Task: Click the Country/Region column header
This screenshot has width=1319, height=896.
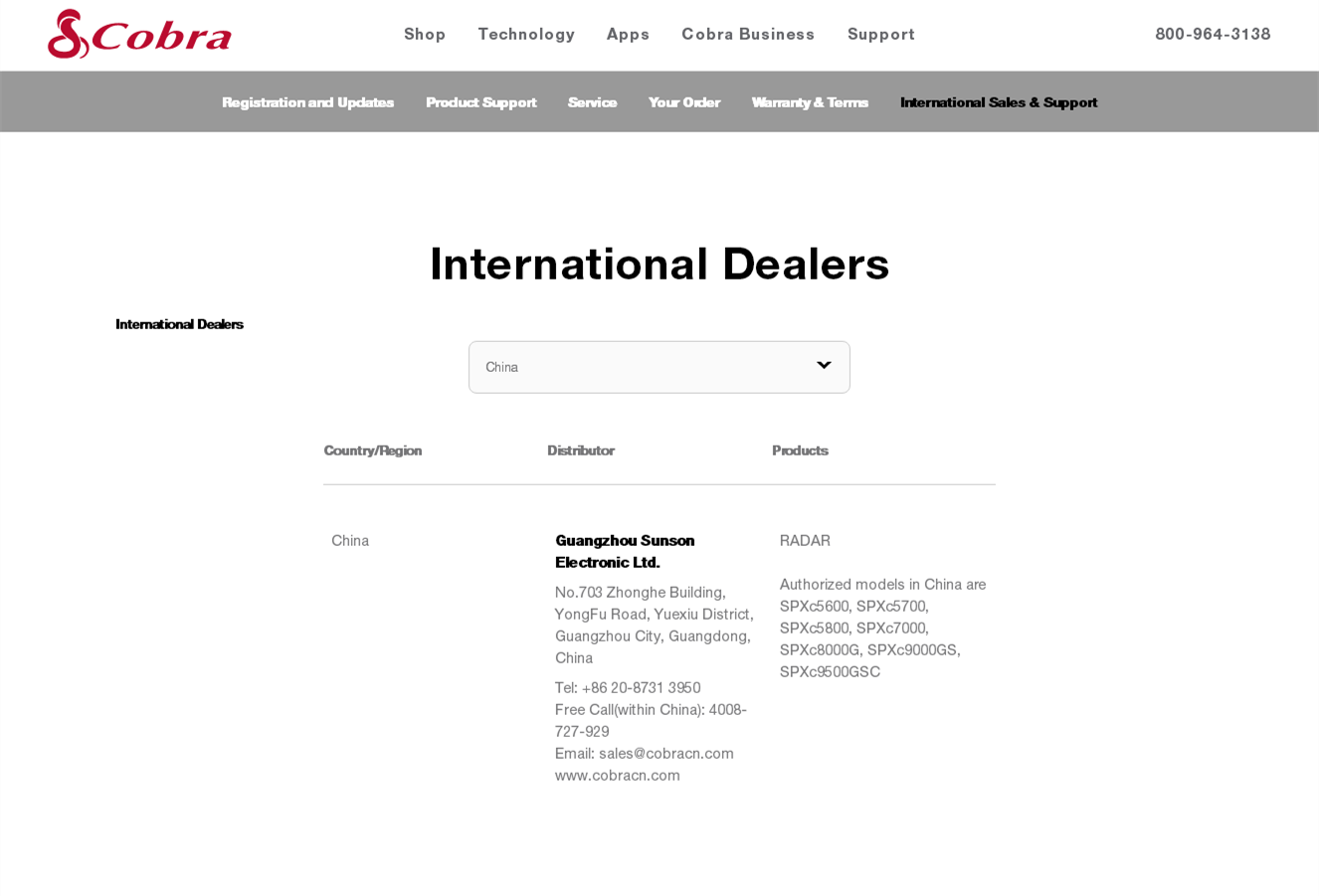Action: pyautogui.click(x=372, y=450)
